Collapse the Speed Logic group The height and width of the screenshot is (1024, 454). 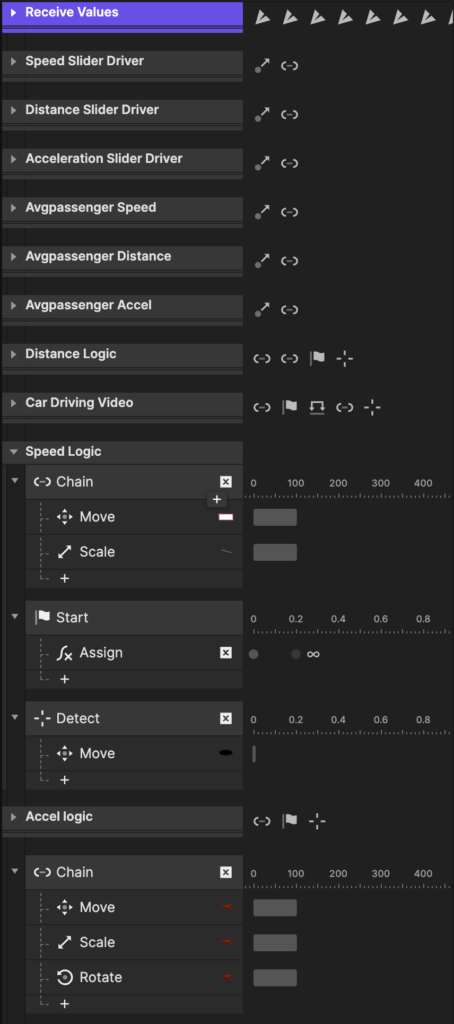coord(13,452)
